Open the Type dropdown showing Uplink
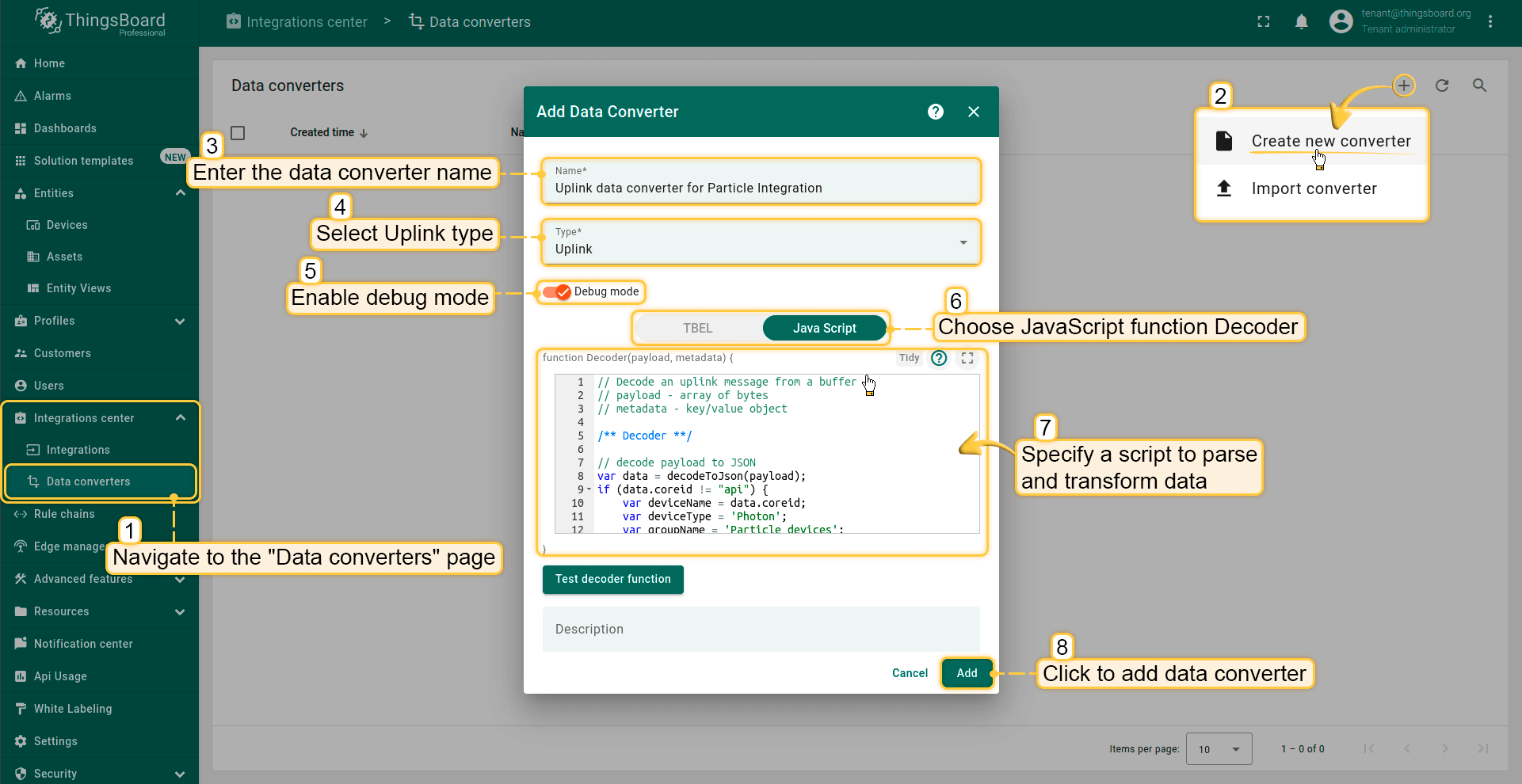1522x784 pixels. (761, 242)
